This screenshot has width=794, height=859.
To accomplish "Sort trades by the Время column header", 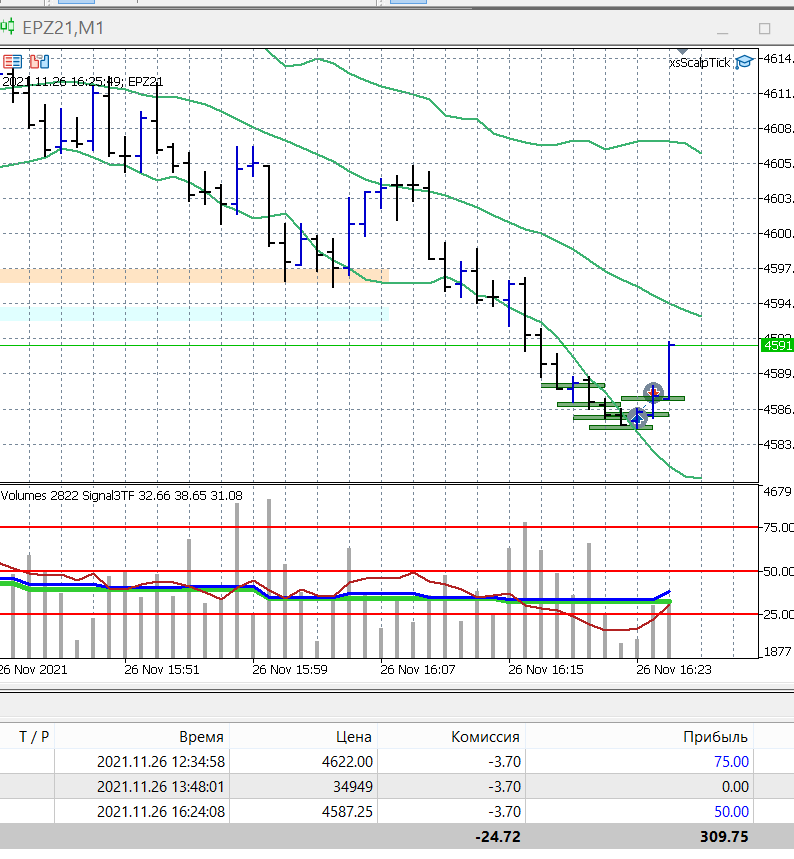I will (x=201, y=737).
